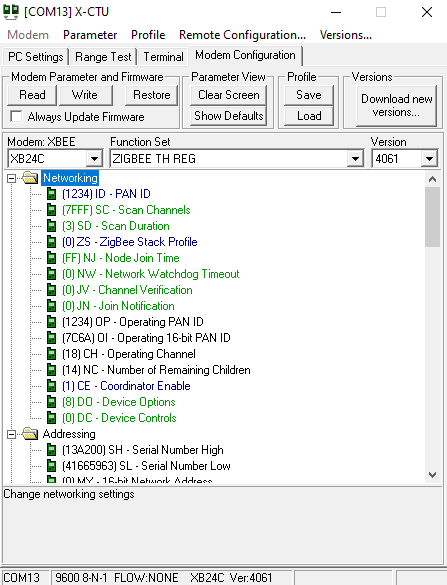Click the X-CTU app icon in title bar
This screenshot has height=585, width=447.
click(x=11, y=12)
